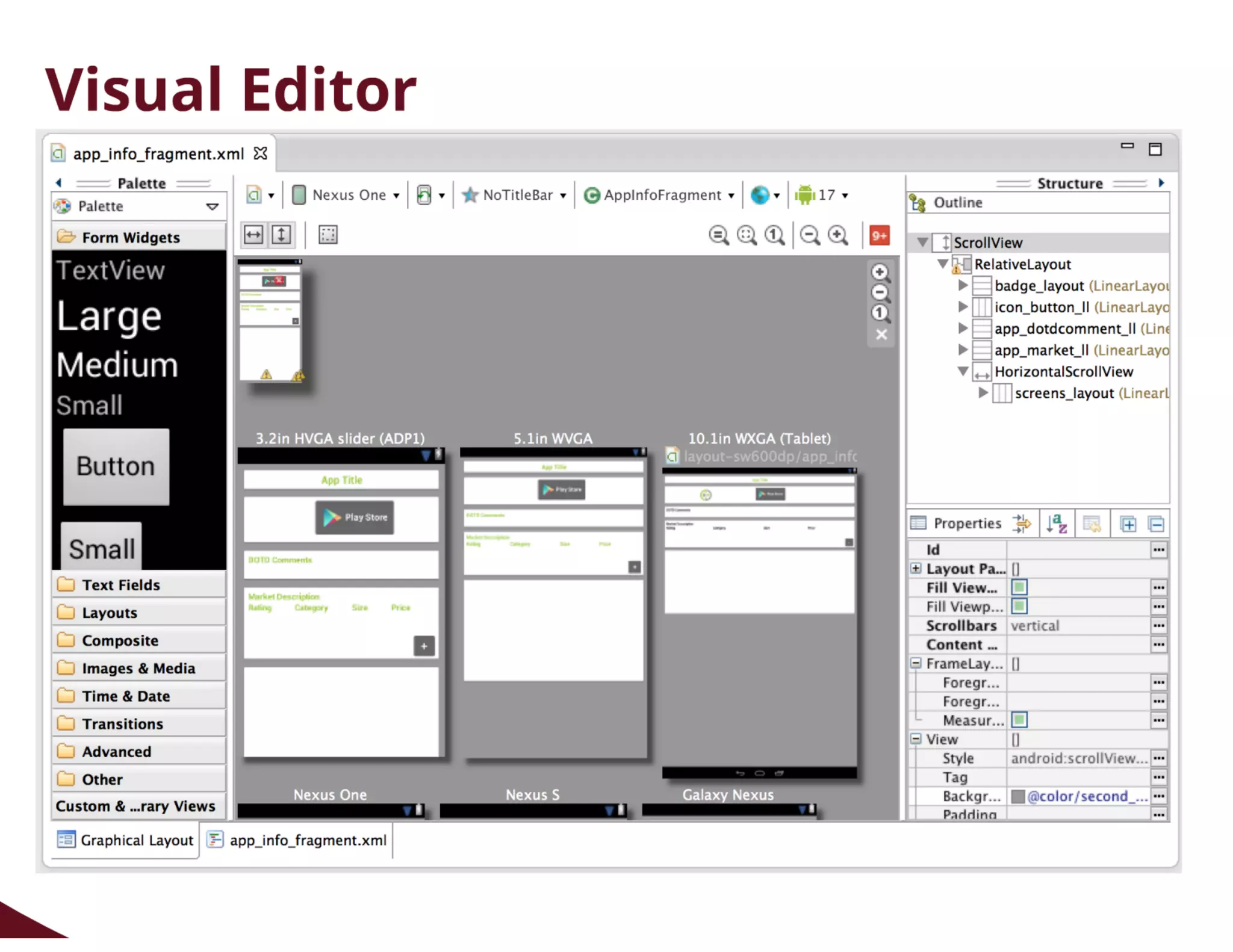Viewport: 1233px width, 952px height.
Task: Toggle the Fill View... checkbox
Action: [1019, 587]
